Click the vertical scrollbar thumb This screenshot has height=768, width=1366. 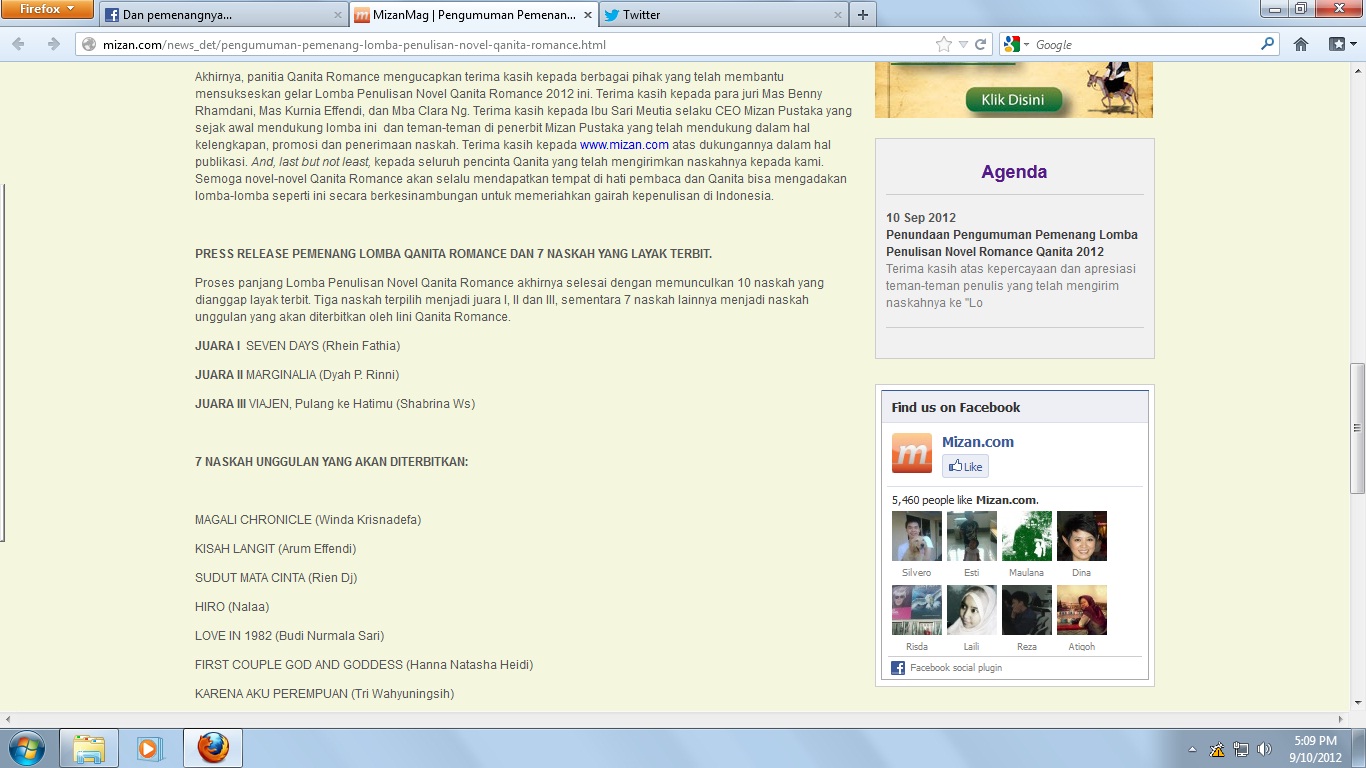[x=1357, y=428]
